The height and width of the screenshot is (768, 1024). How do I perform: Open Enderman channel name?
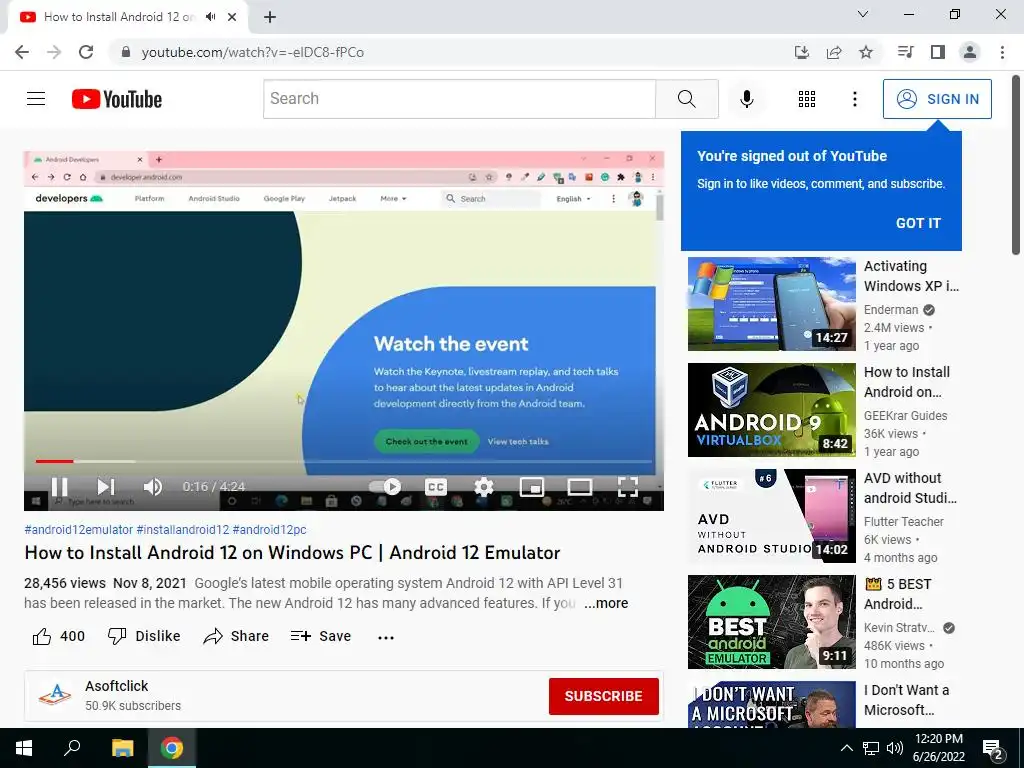coord(891,310)
